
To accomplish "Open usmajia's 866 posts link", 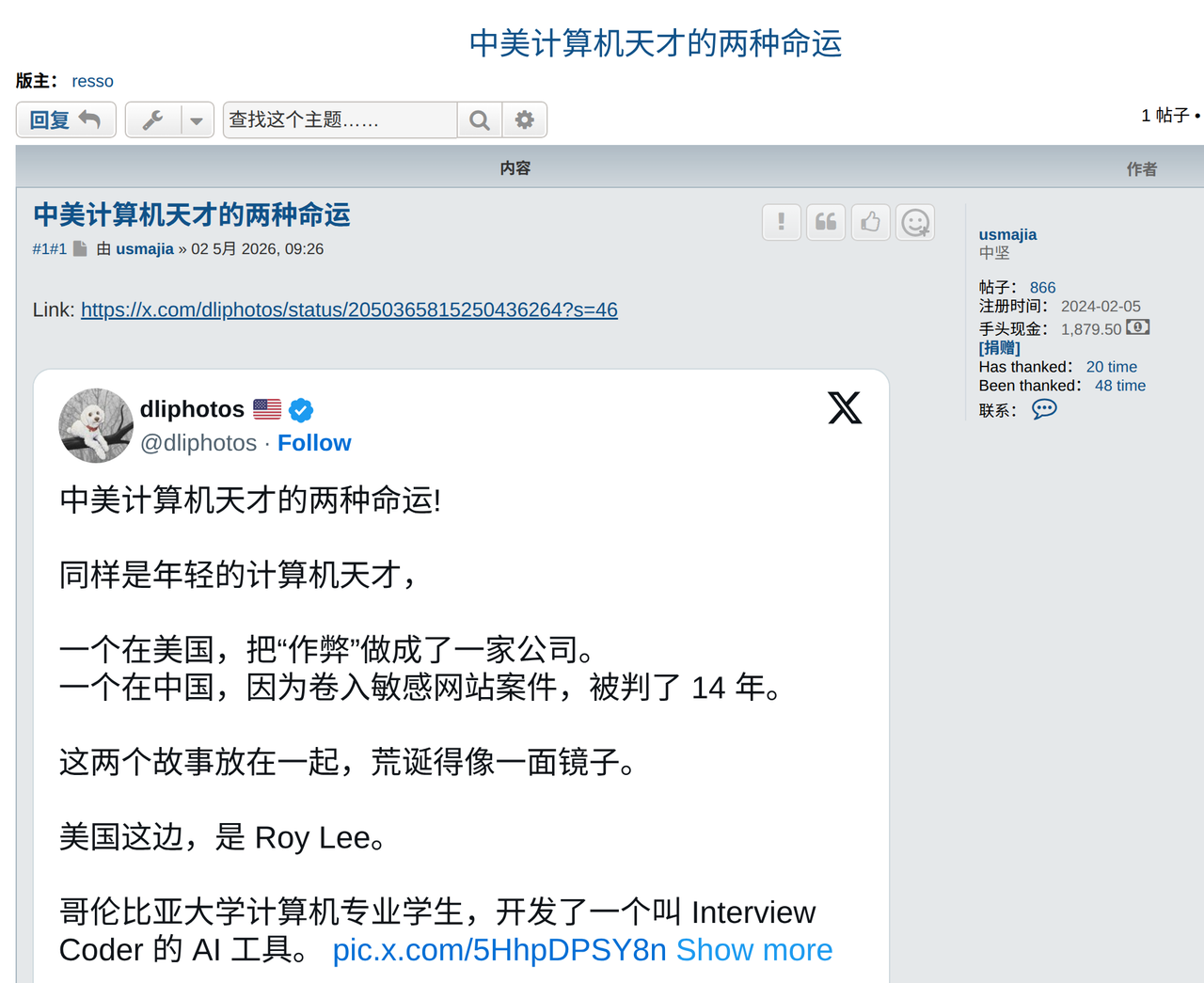I will coord(1042,288).
